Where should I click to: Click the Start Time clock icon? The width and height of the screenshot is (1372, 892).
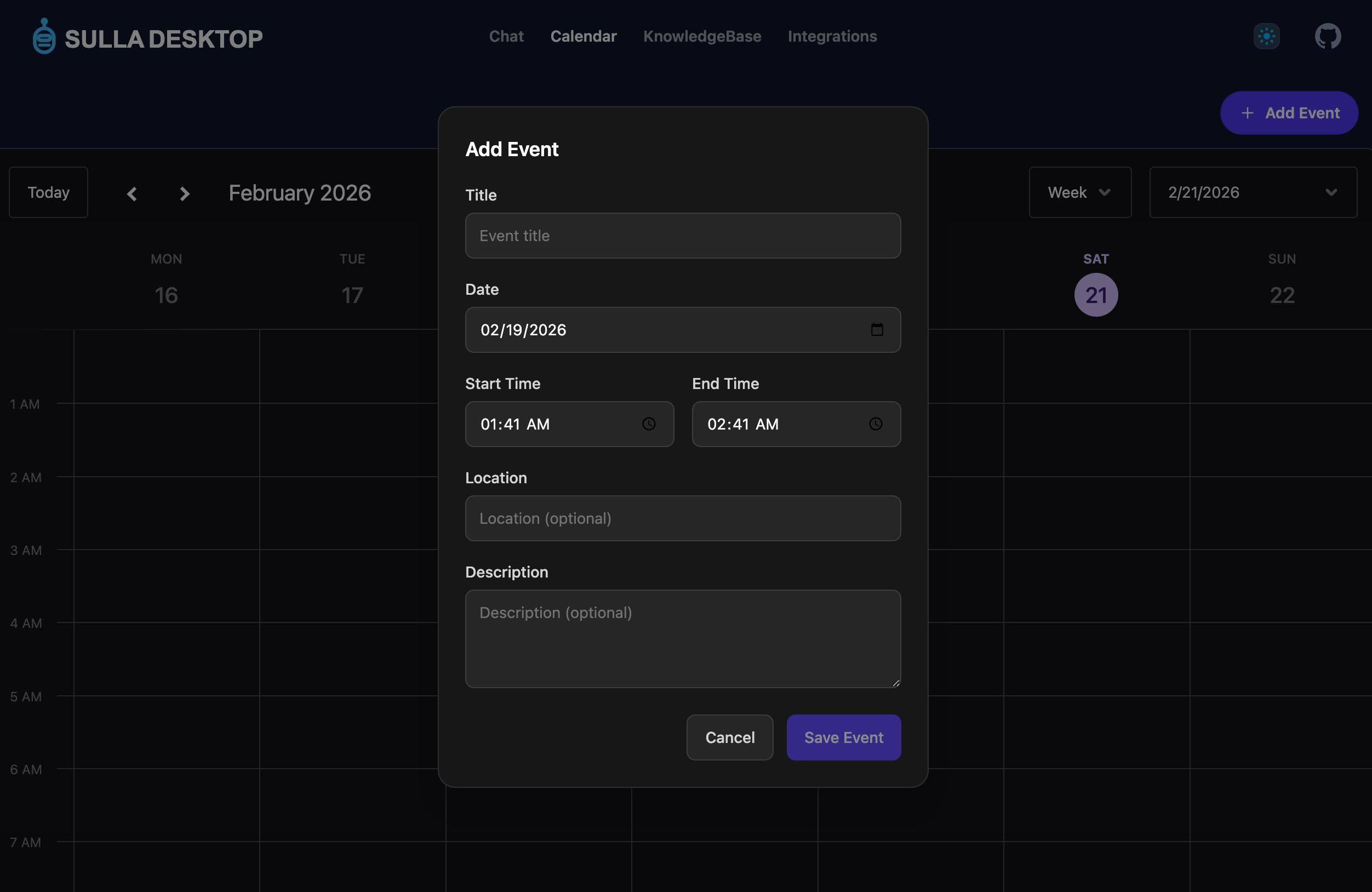click(x=649, y=425)
